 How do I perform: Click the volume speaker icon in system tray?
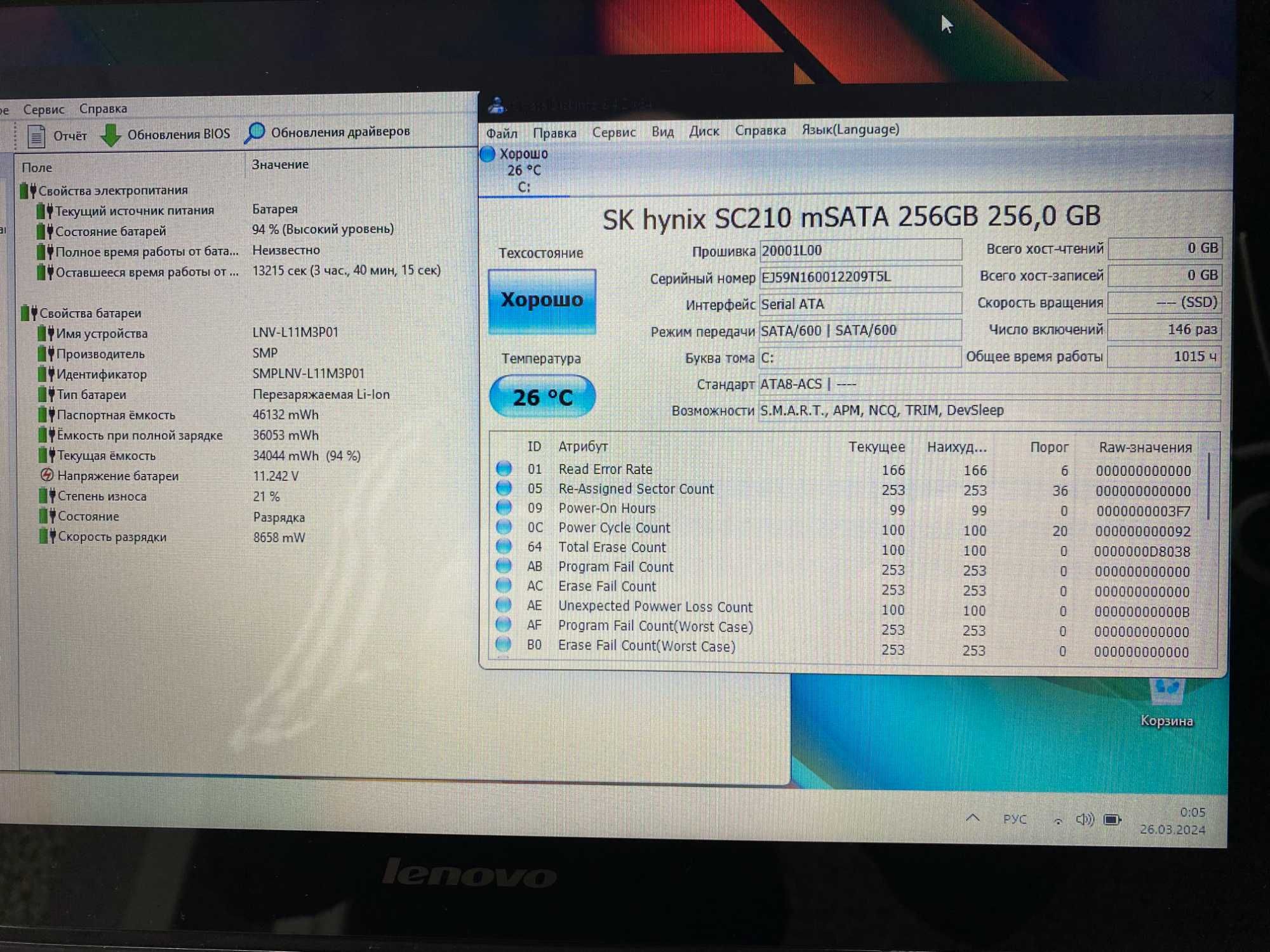click(x=1085, y=819)
